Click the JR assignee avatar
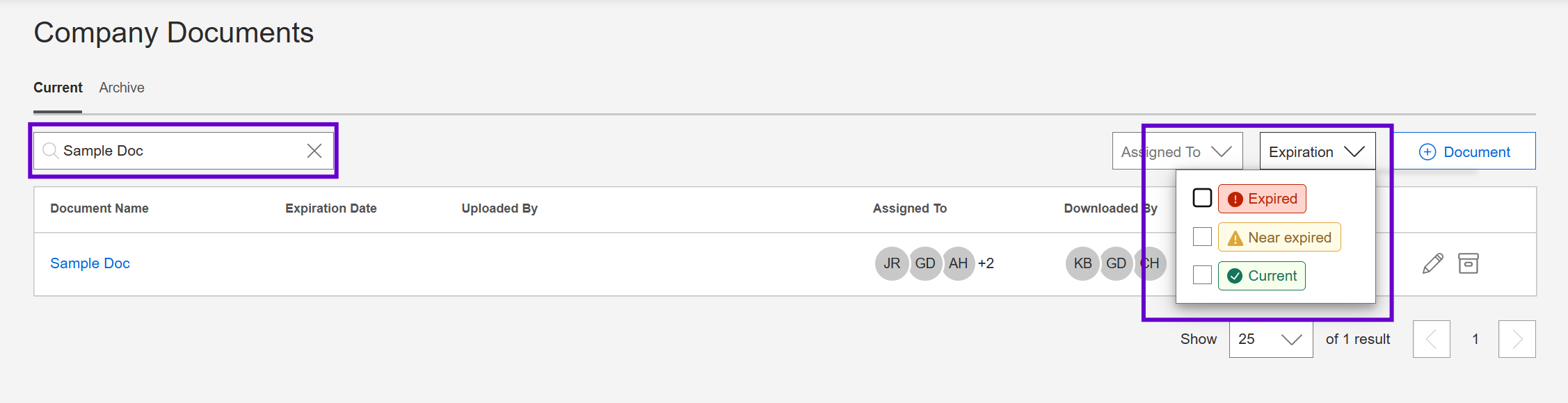 (x=891, y=263)
